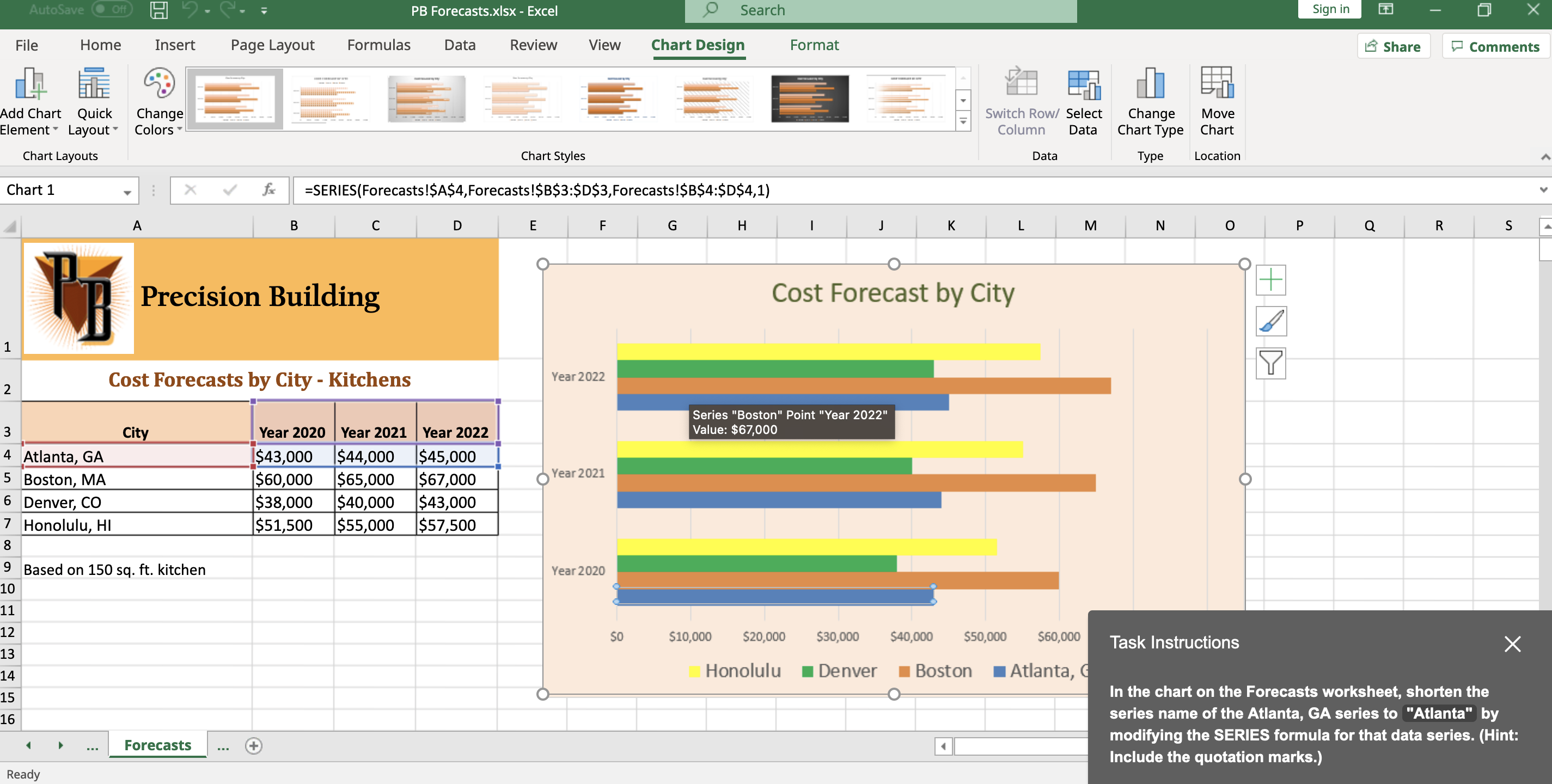Collapse the ribbon with the chevron
1552x784 pixels.
[x=1545, y=157]
